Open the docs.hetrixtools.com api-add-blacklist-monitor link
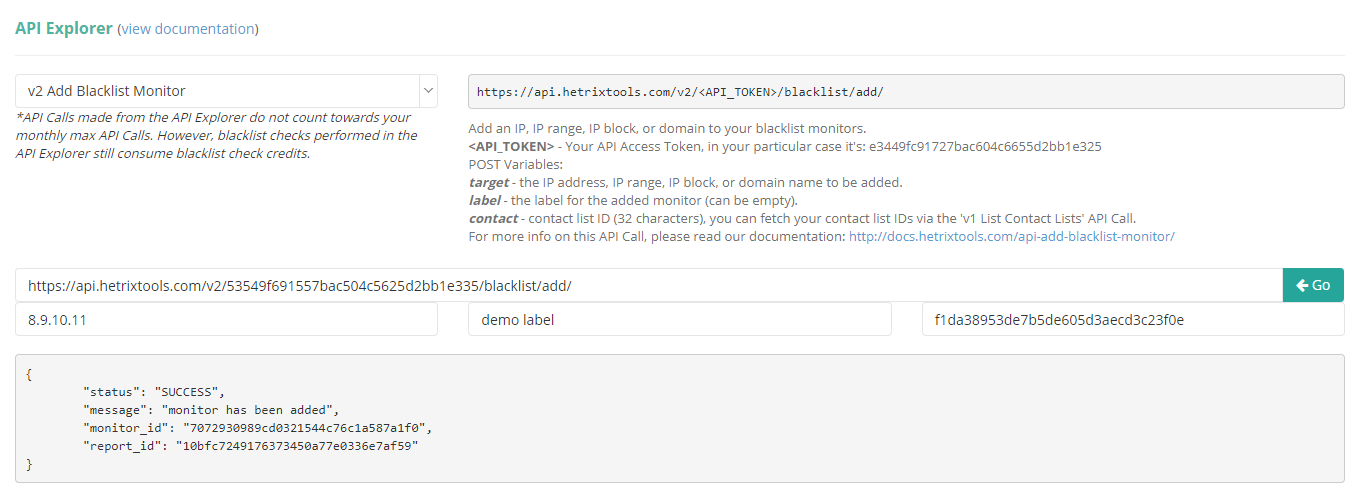Screen dimensions: 1360x502 tap(1011, 237)
